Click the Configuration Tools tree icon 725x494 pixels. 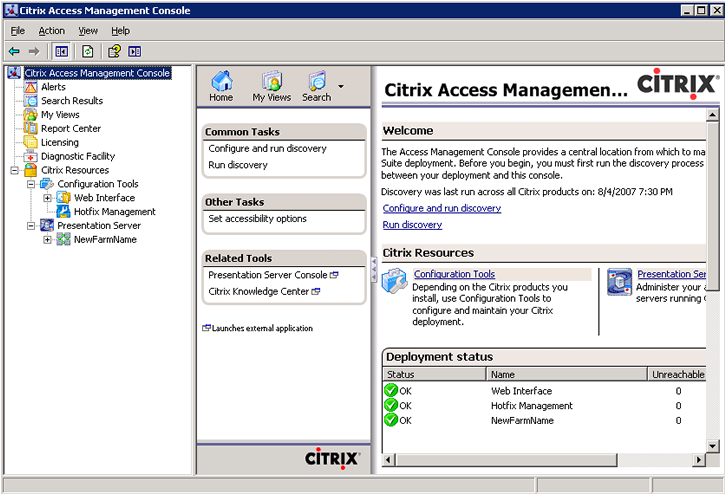pyautogui.click(x=47, y=184)
